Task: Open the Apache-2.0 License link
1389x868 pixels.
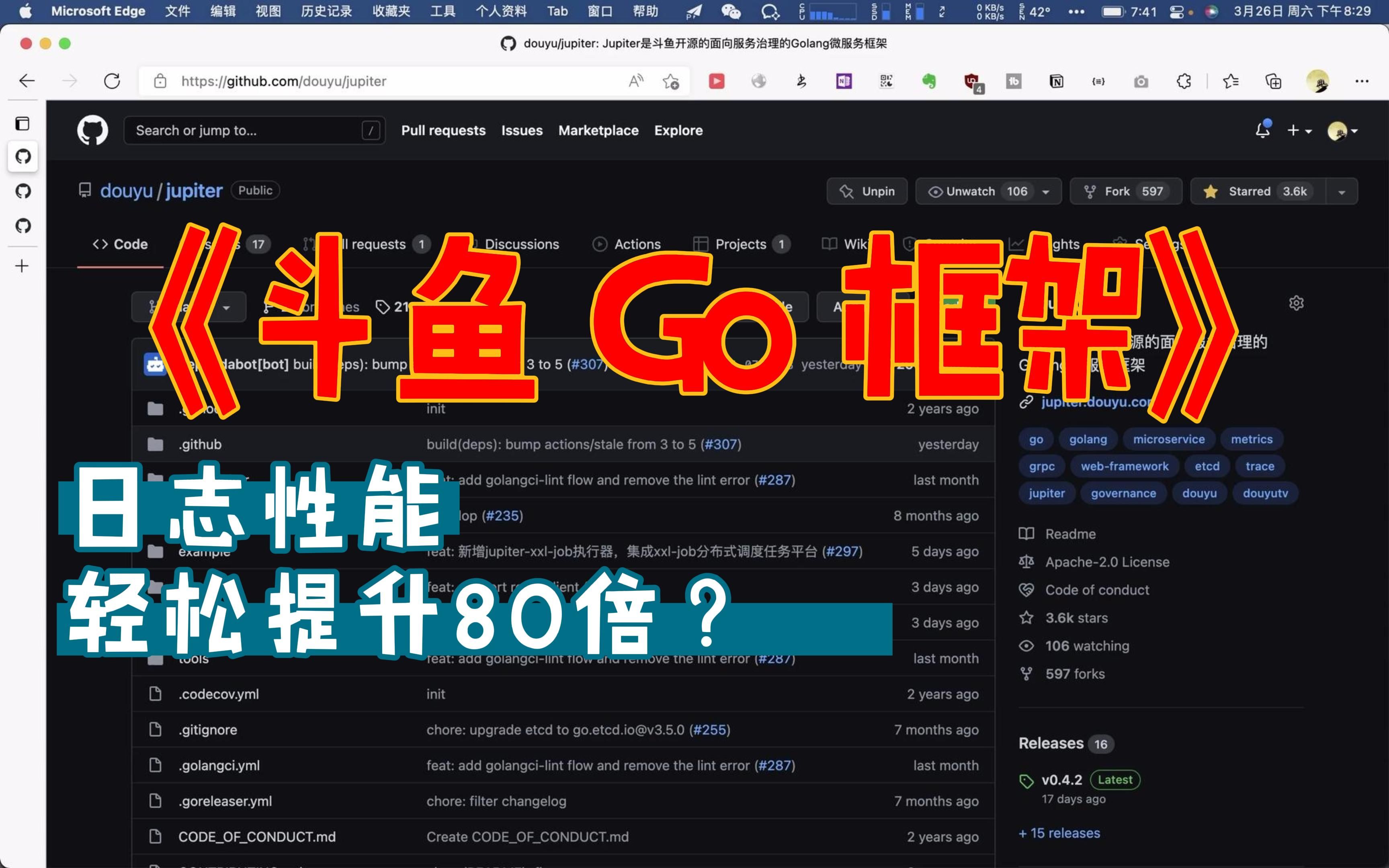Action: click(1107, 562)
